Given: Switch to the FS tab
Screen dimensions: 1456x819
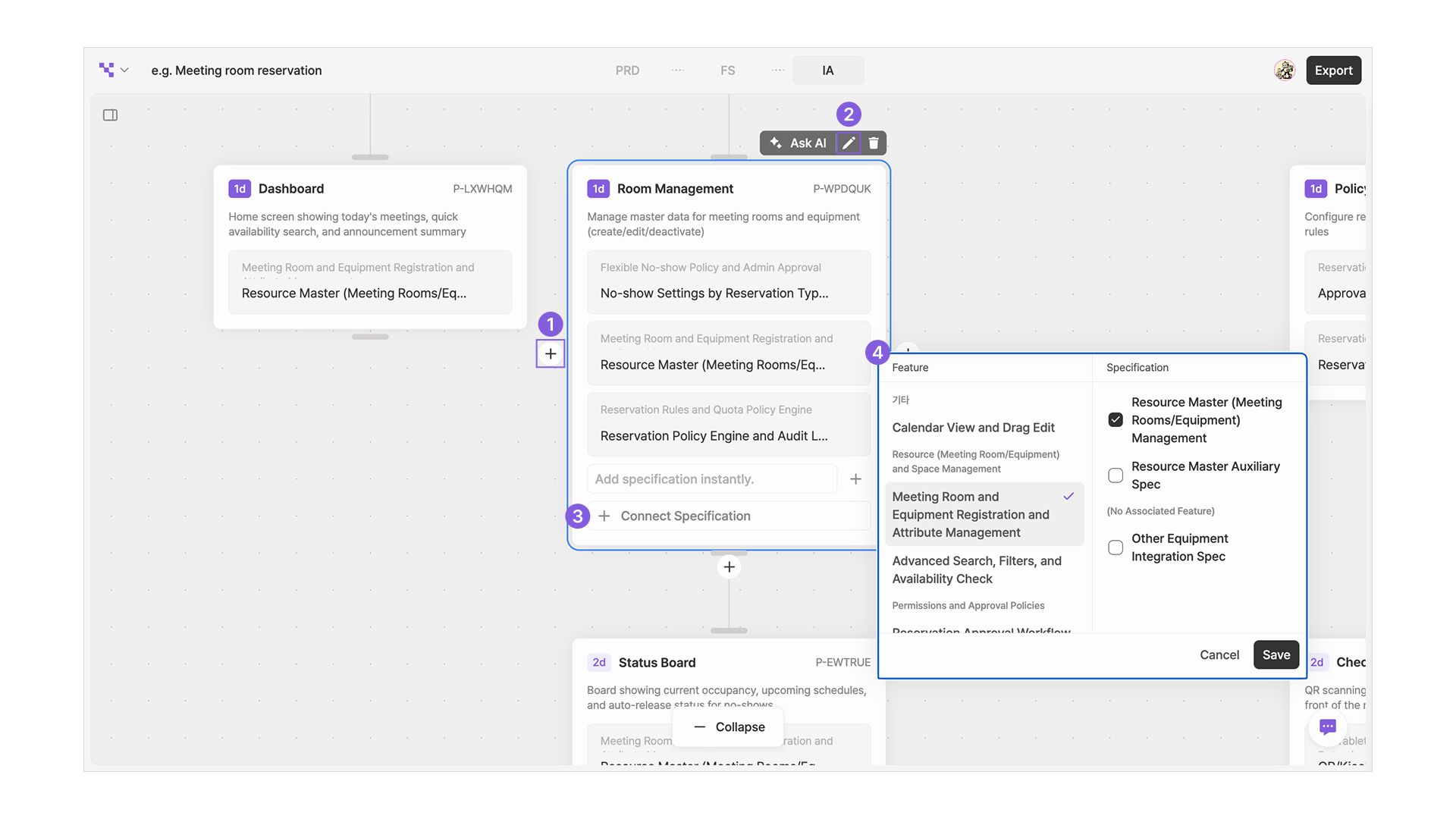Looking at the screenshot, I should point(727,71).
